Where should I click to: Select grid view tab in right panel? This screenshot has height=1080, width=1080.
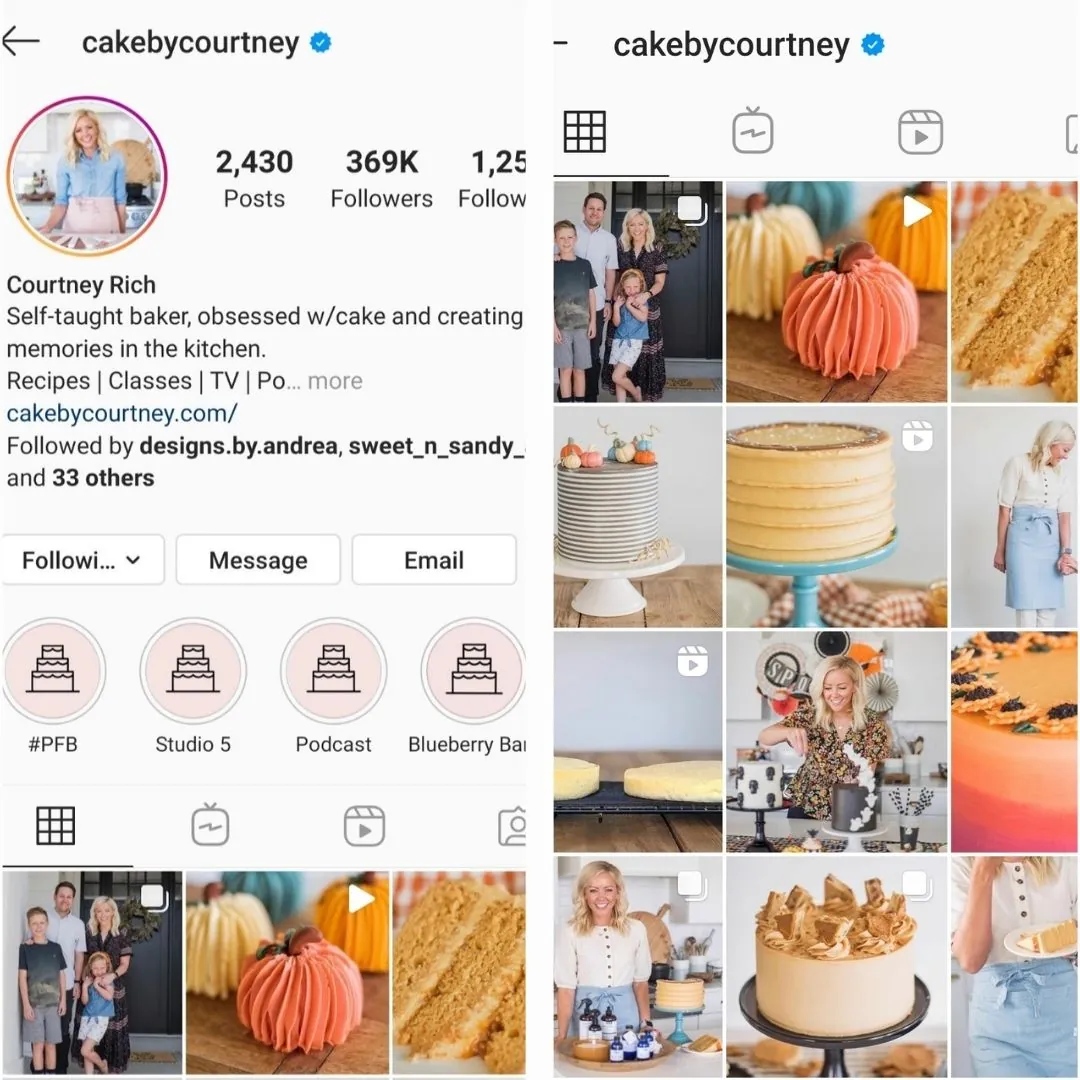point(584,131)
